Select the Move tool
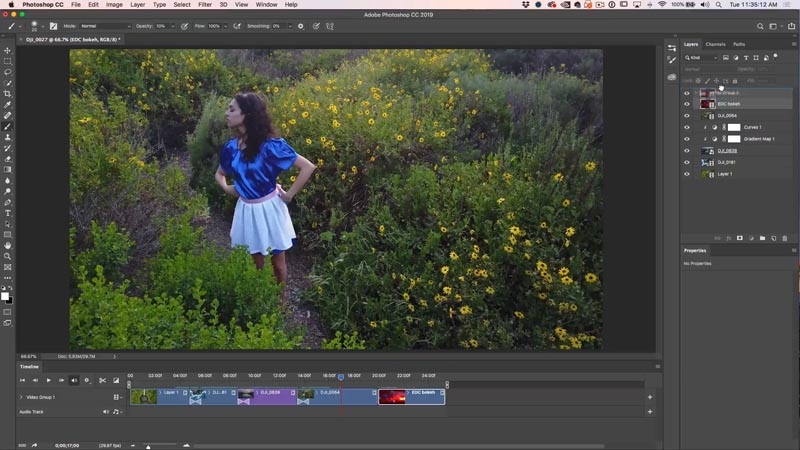 tap(8, 50)
